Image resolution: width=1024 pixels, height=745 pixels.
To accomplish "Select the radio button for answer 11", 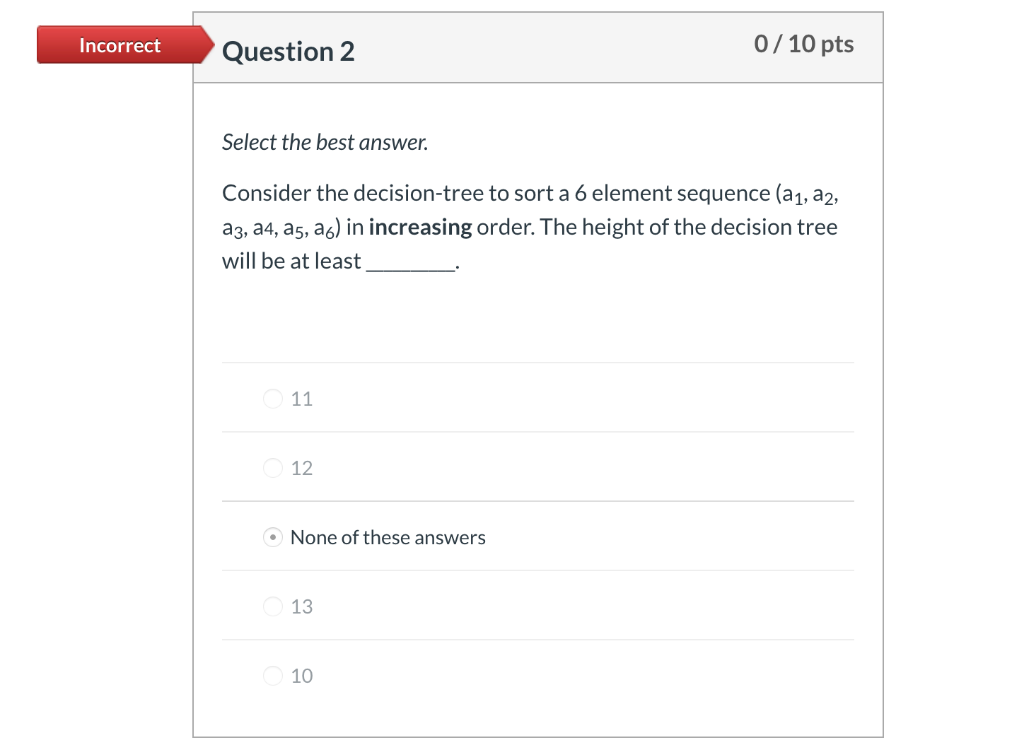I will tap(272, 398).
